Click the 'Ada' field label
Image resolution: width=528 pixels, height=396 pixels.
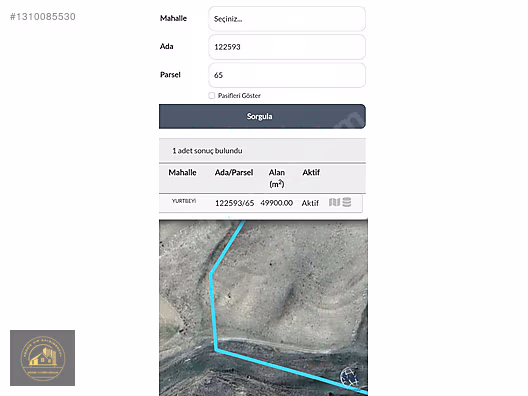[167, 46]
